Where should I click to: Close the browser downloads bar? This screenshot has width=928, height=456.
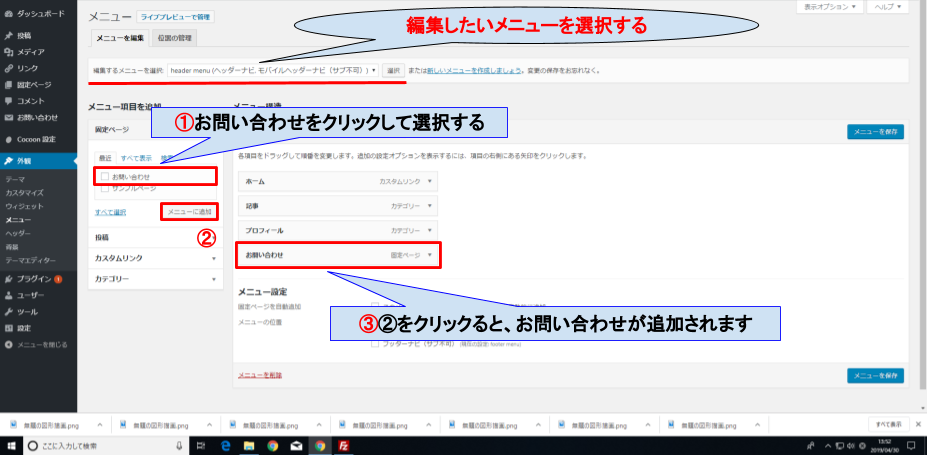point(919,424)
